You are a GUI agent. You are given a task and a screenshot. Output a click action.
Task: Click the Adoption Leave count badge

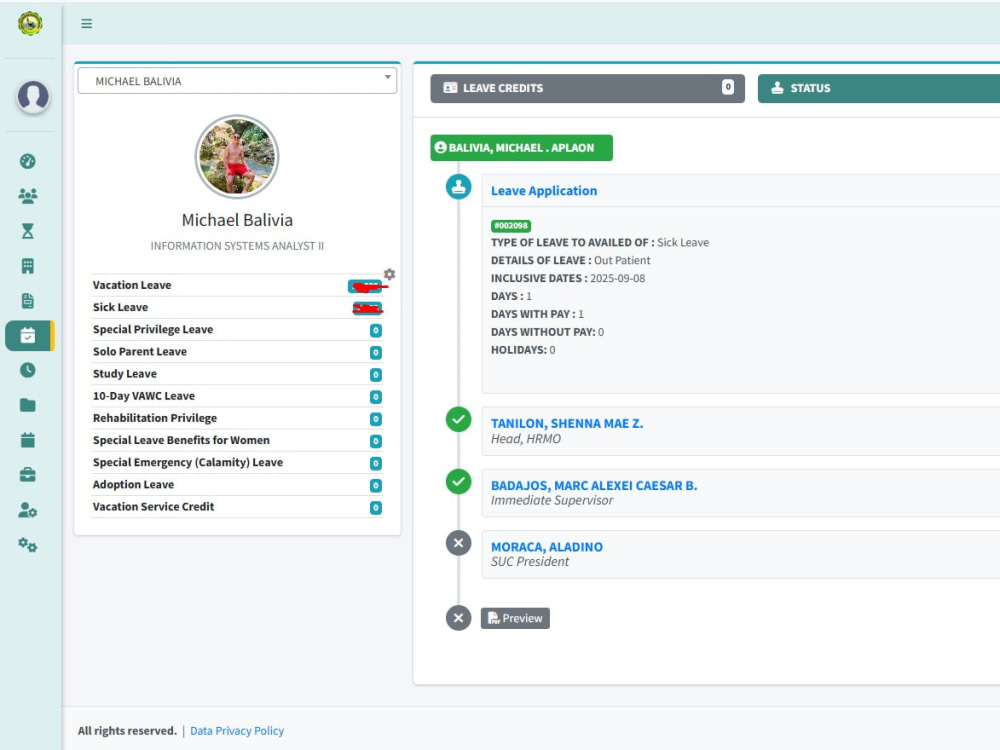click(376, 485)
